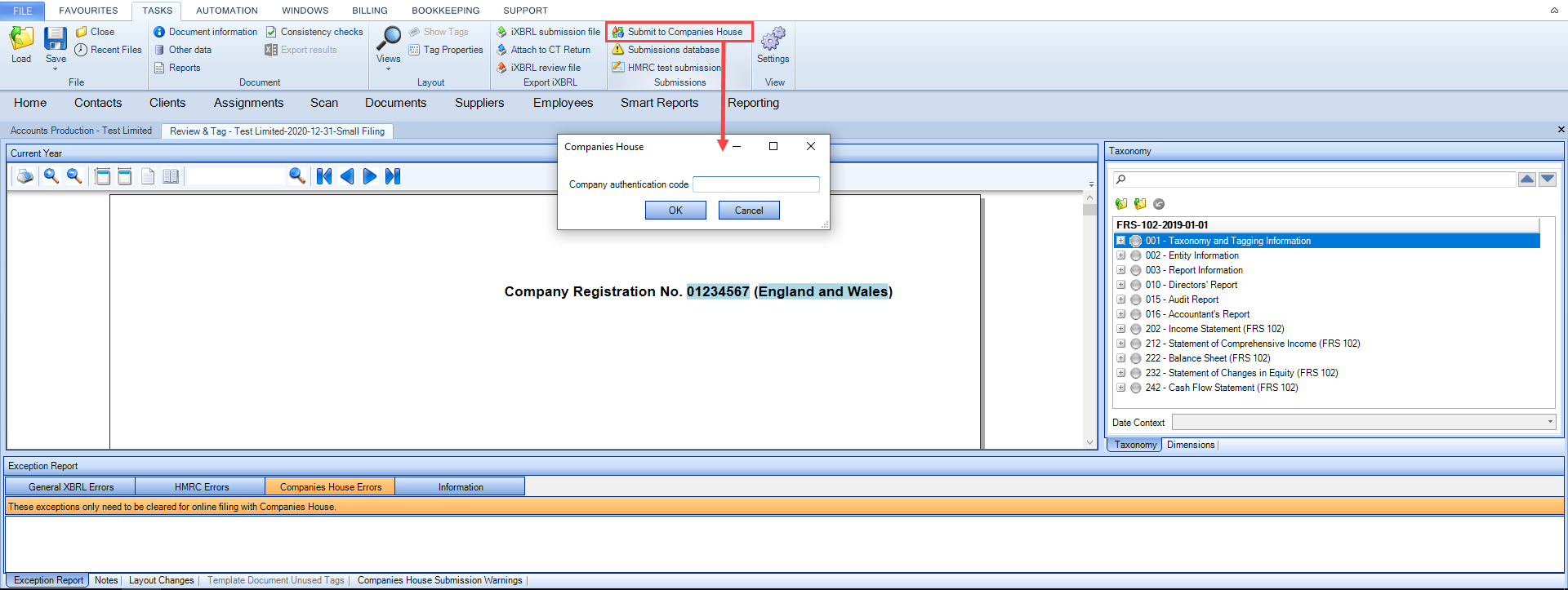The width and height of the screenshot is (1568, 590).
Task: Click the first green folder taxonomy icon
Action: click(1121, 204)
